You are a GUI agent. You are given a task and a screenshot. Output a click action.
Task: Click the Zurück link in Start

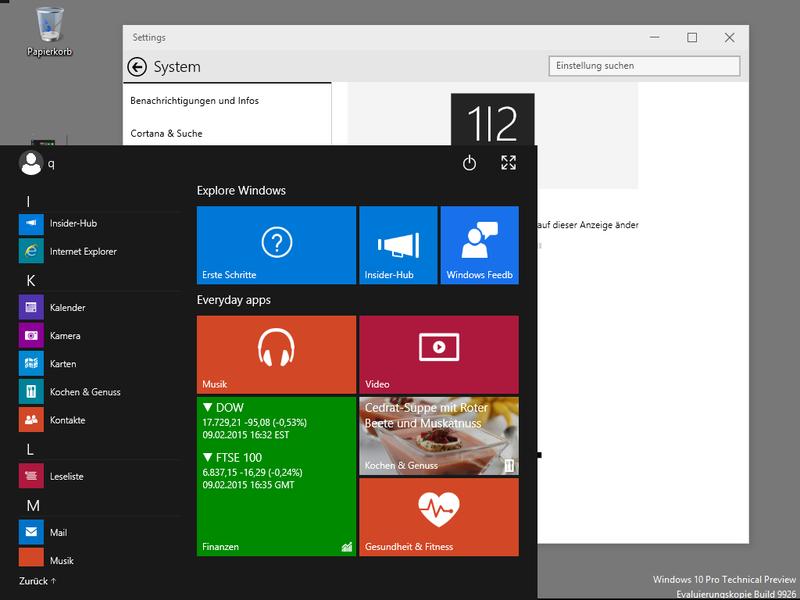37,581
